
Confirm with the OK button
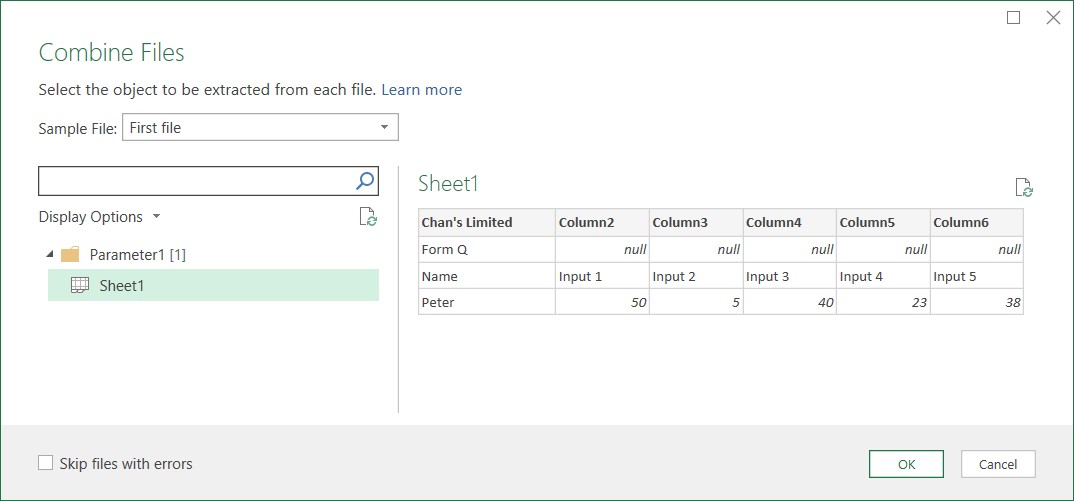click(906, 464)
